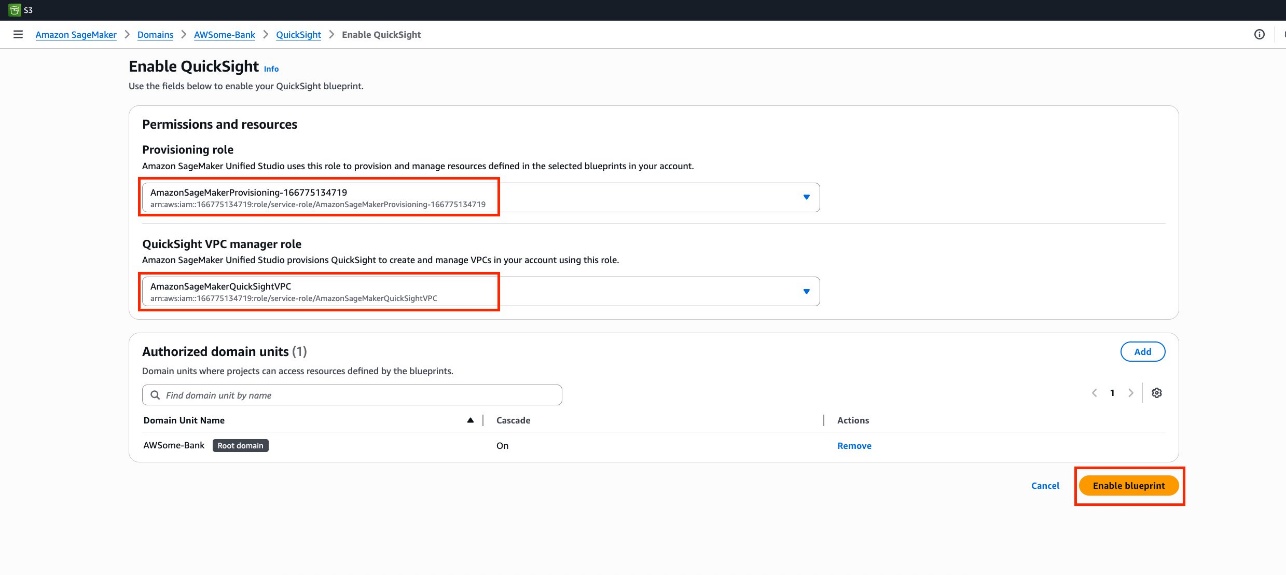Open the hamburger navigation menu

click(17, 34)
